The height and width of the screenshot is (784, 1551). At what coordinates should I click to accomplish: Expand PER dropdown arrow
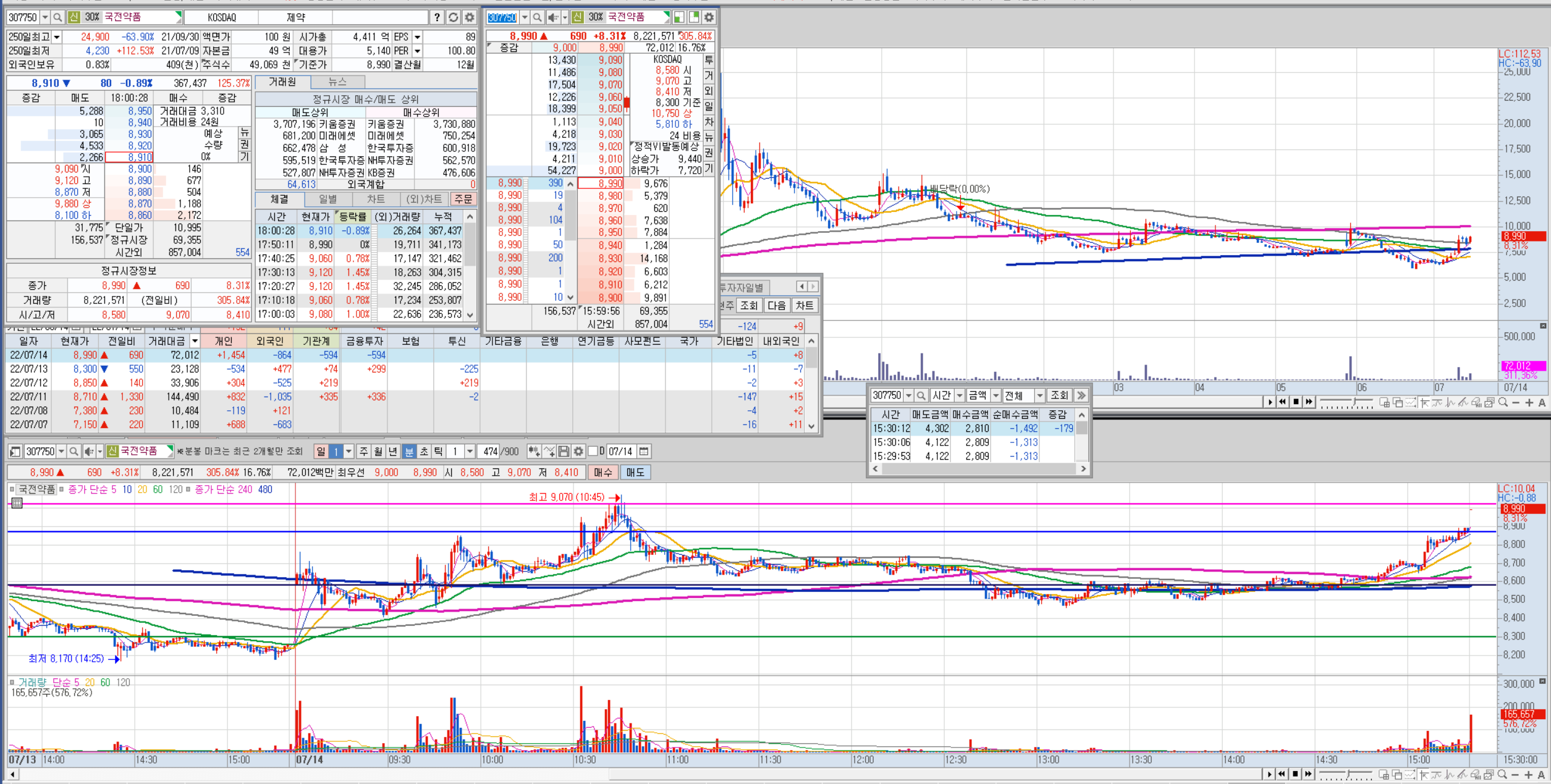coord(417,51)
